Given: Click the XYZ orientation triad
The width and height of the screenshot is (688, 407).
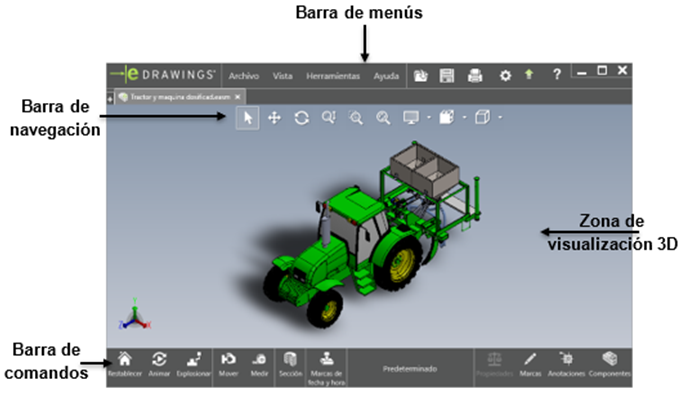Looking at the screenshot, I should [135, 315].
